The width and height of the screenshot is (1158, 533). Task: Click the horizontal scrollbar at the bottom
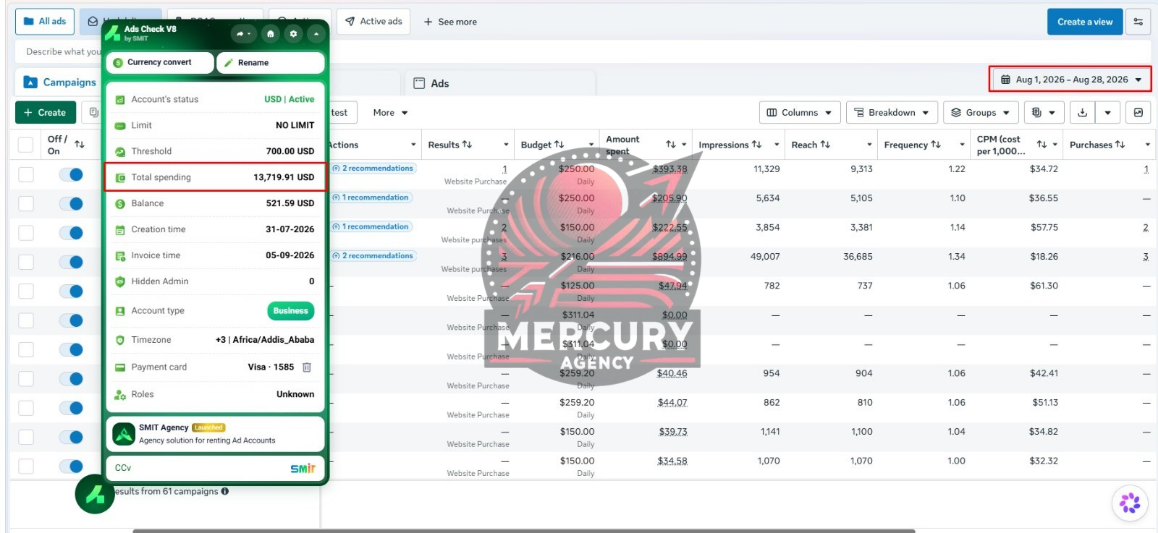click(x=524, y=530)
